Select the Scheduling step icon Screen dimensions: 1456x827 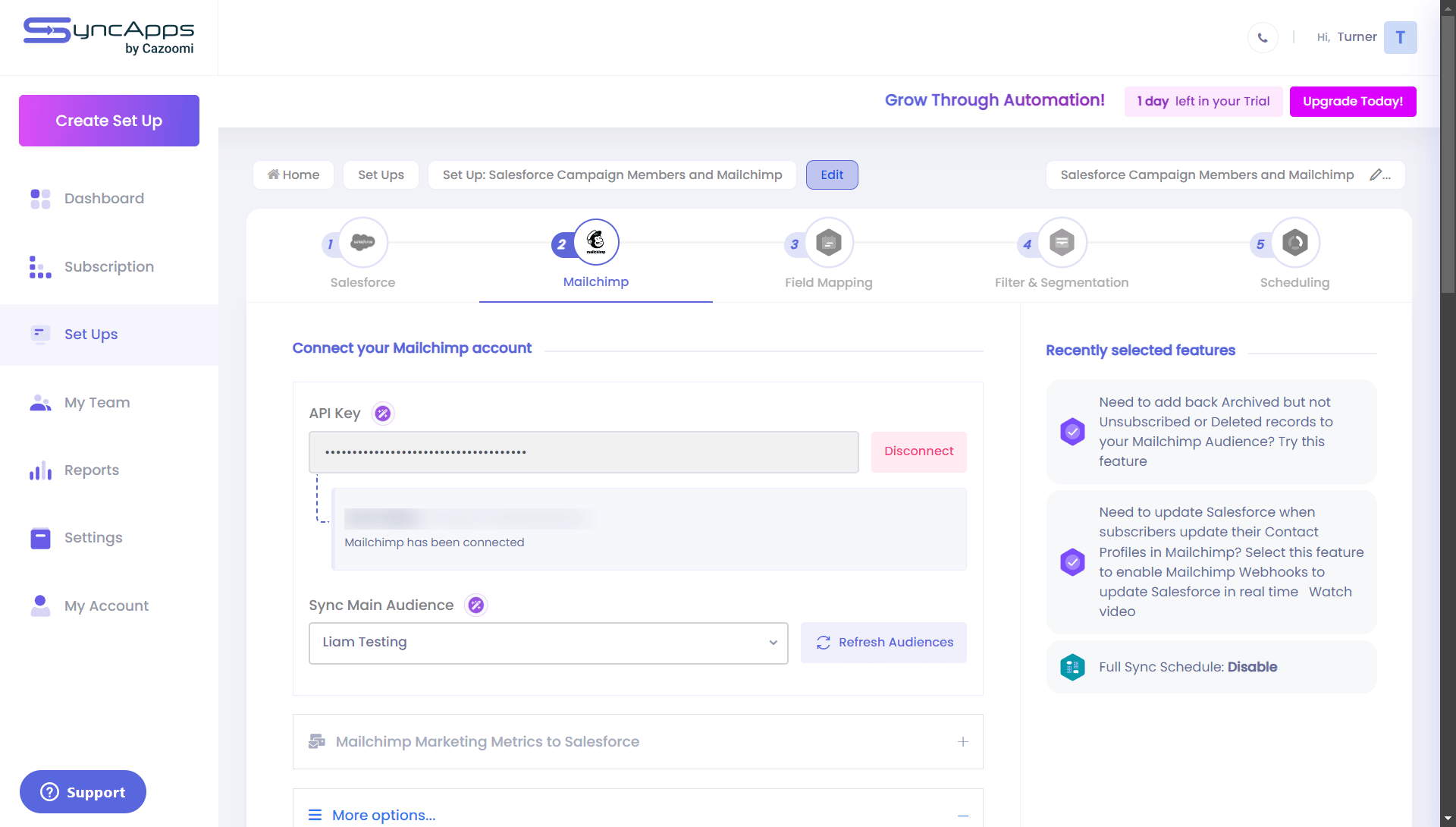point(1295,243)
